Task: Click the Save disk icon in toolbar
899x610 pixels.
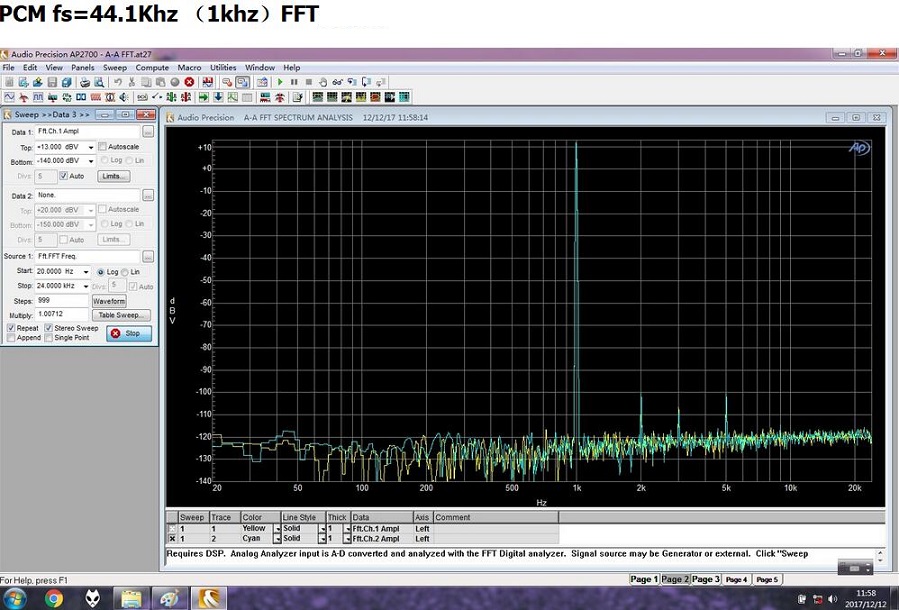Action: click(x=53, y=82)
